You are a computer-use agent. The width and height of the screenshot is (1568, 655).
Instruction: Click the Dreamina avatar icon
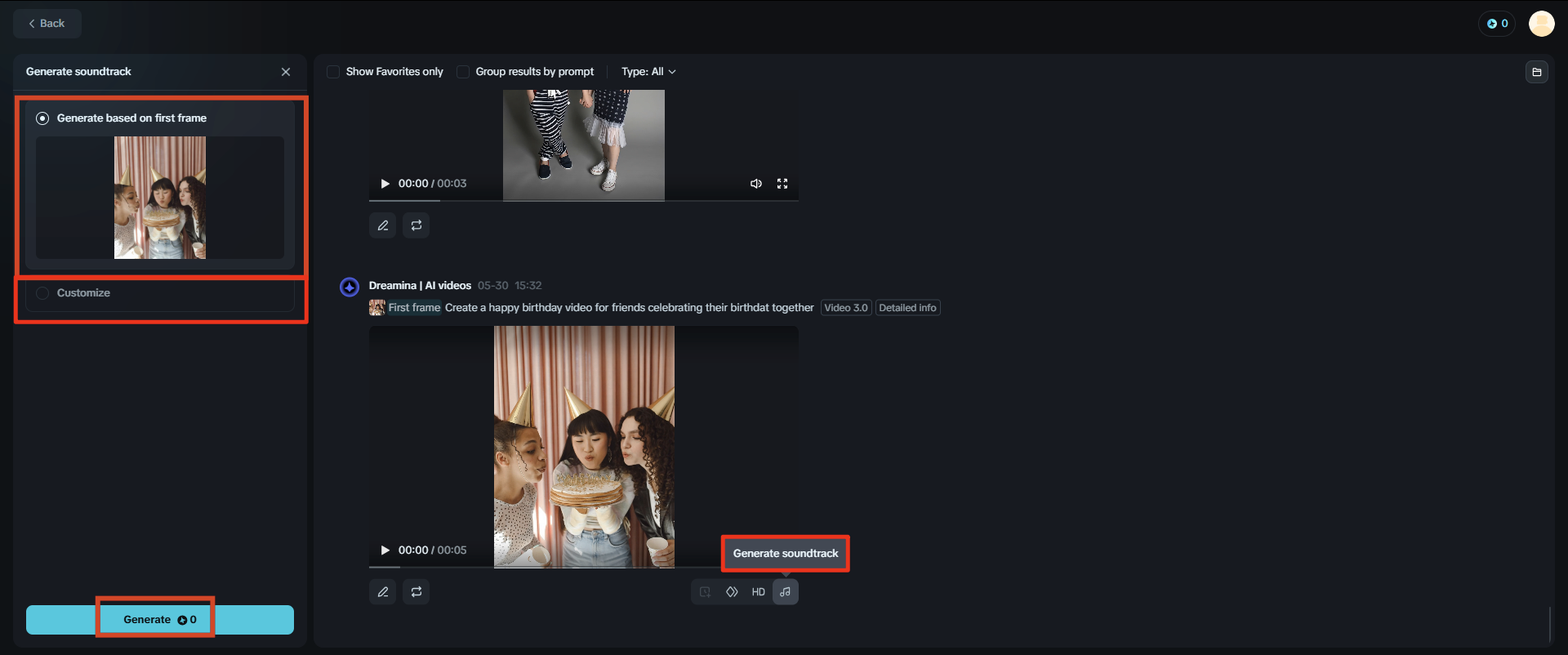click(350, 287)
